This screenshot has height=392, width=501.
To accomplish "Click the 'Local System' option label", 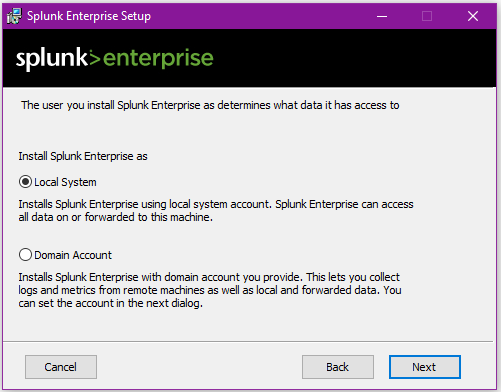I will (x=65, y=182).
